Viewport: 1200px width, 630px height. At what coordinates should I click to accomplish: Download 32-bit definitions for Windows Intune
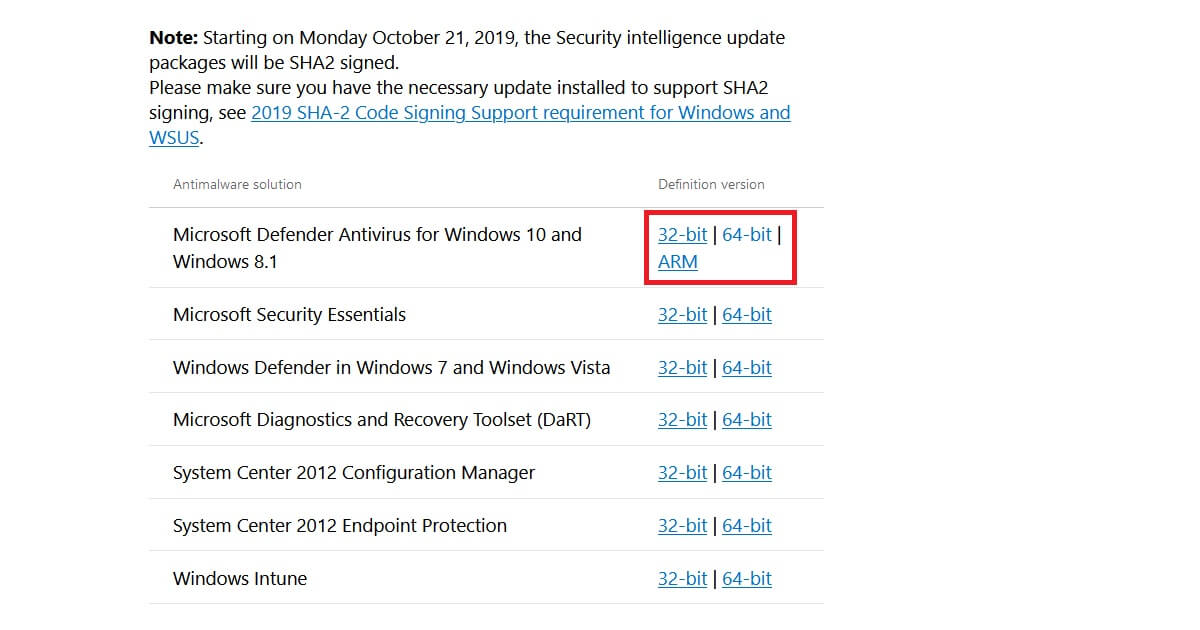pos(682,578)
